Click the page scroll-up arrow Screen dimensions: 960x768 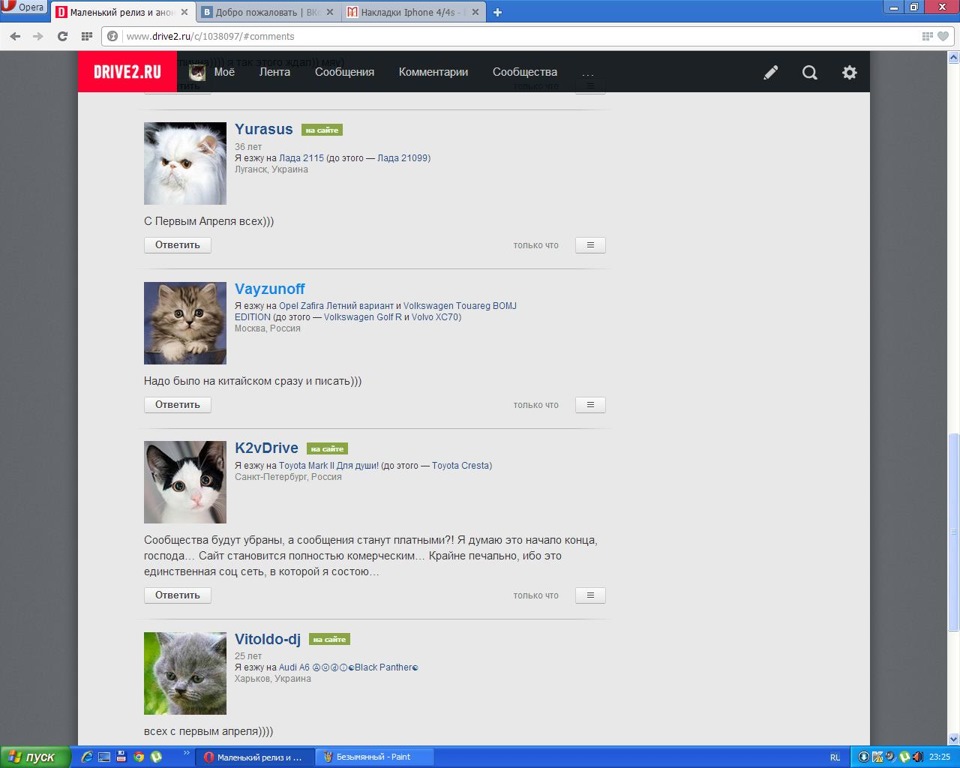(x=953, y=58)
